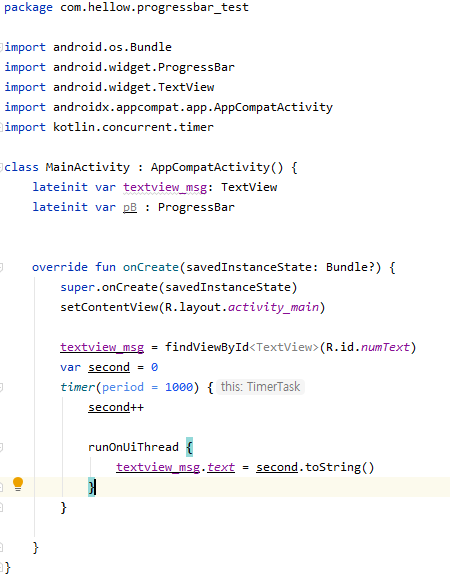The image size is (450, 588).
Task: Click the kotlin.concurrent.timer import
Action: [133, 127]
